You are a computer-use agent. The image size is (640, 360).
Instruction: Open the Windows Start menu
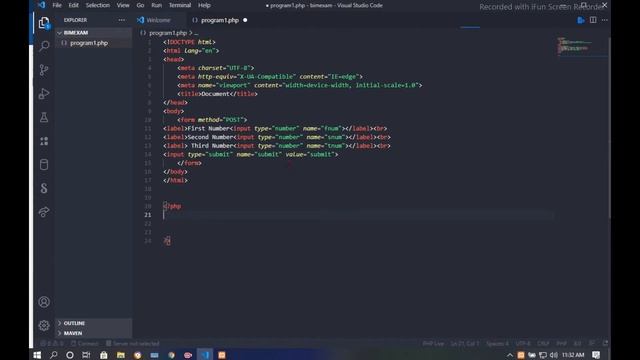[x=37, y=355]
